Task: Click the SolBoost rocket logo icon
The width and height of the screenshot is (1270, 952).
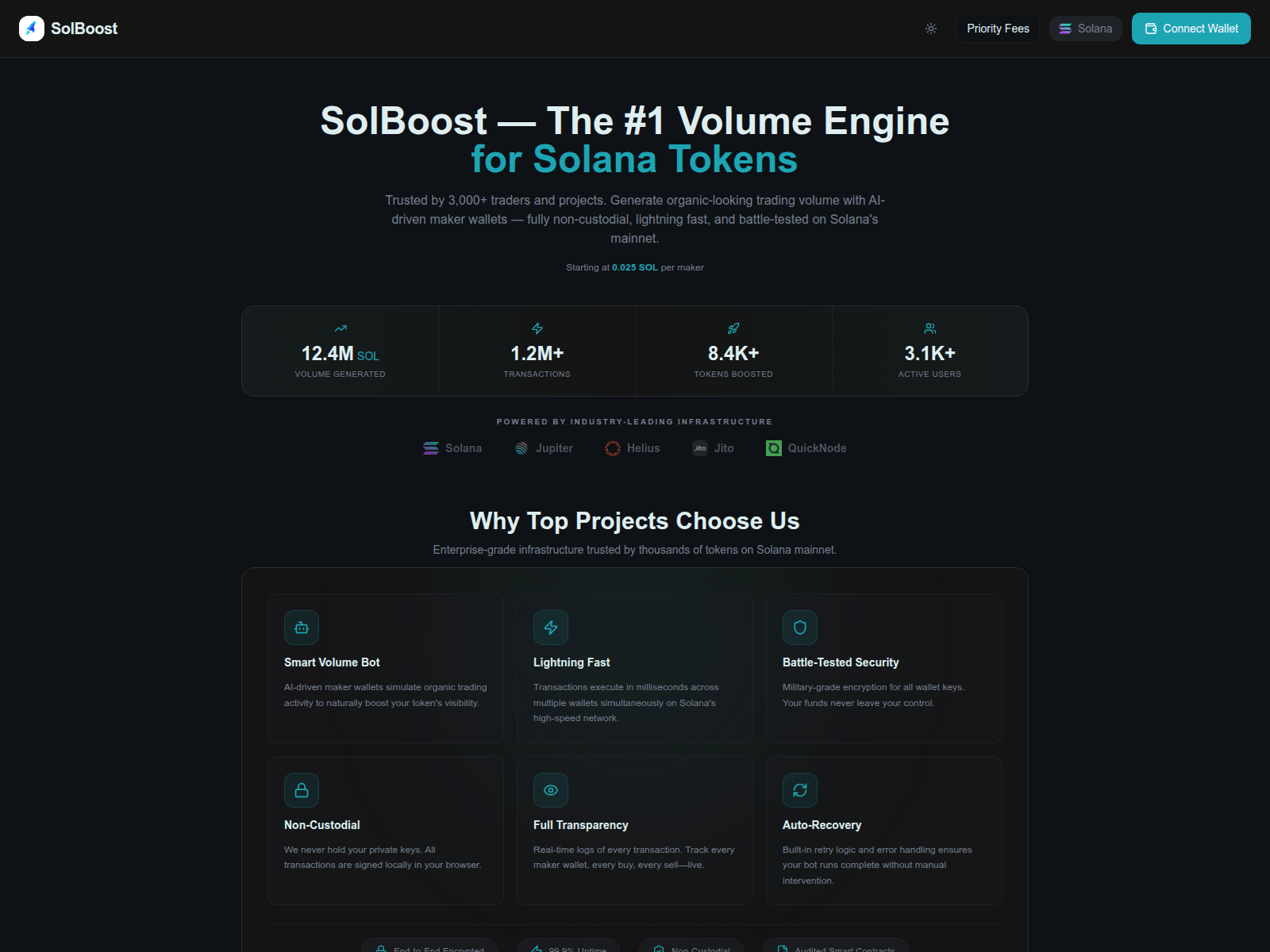Action: (x=32, y=29)
